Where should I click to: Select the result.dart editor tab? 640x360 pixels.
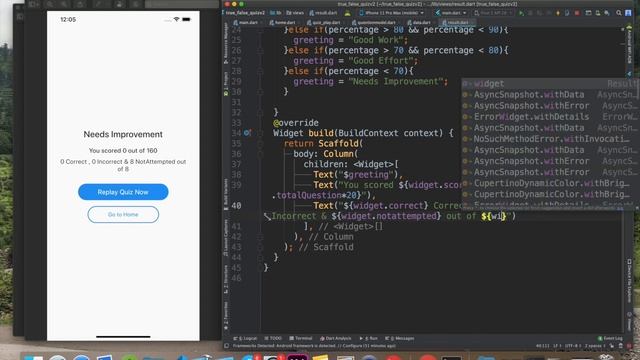tap(456, 22)
